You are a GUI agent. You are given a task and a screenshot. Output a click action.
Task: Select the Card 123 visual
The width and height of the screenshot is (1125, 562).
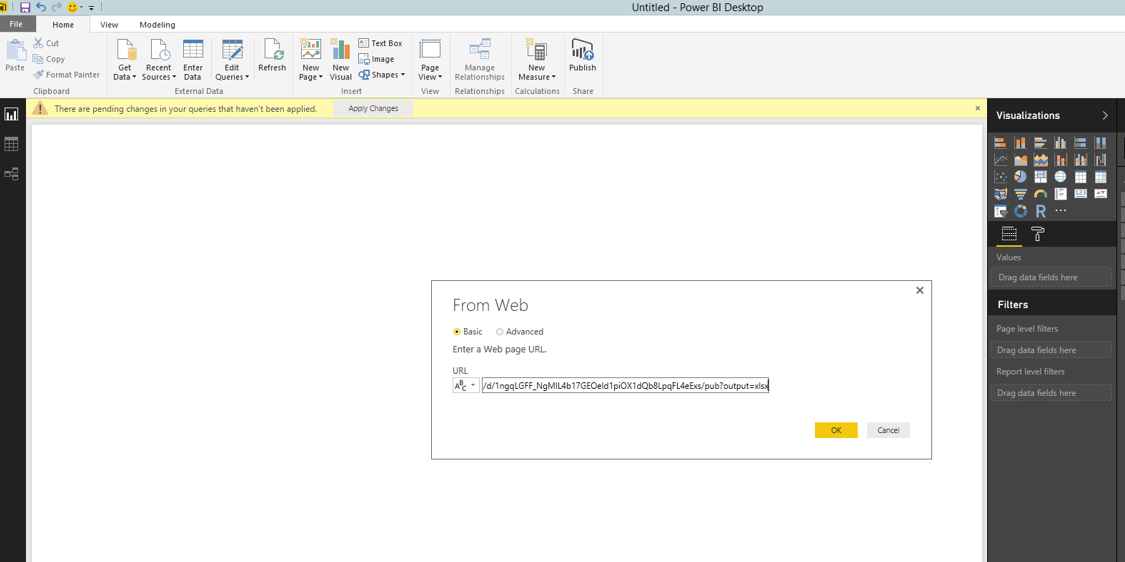(x=1081, y=194)
